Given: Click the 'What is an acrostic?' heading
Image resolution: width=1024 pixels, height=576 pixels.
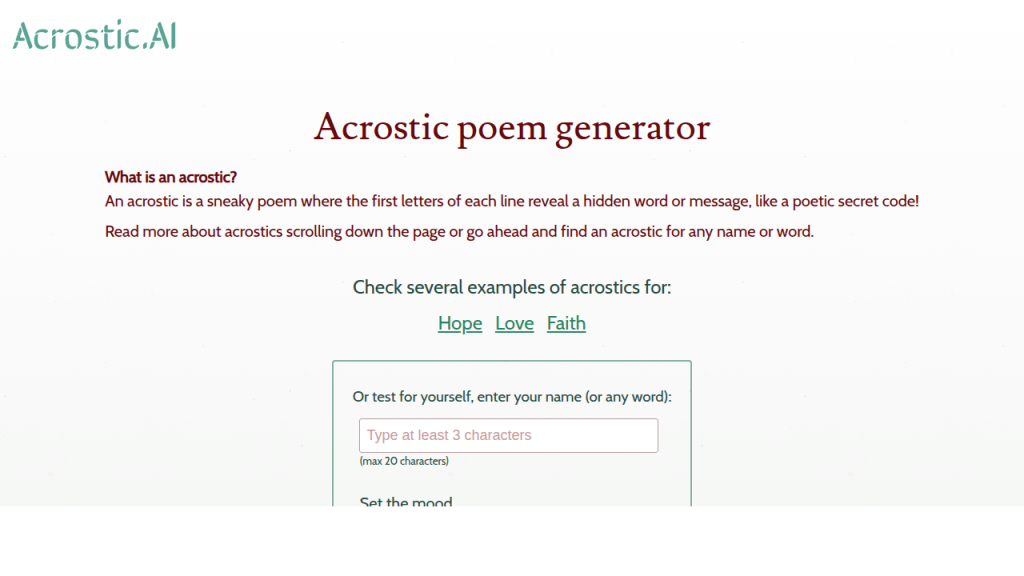Looking at the screenshot, I should tap(171, 176).
